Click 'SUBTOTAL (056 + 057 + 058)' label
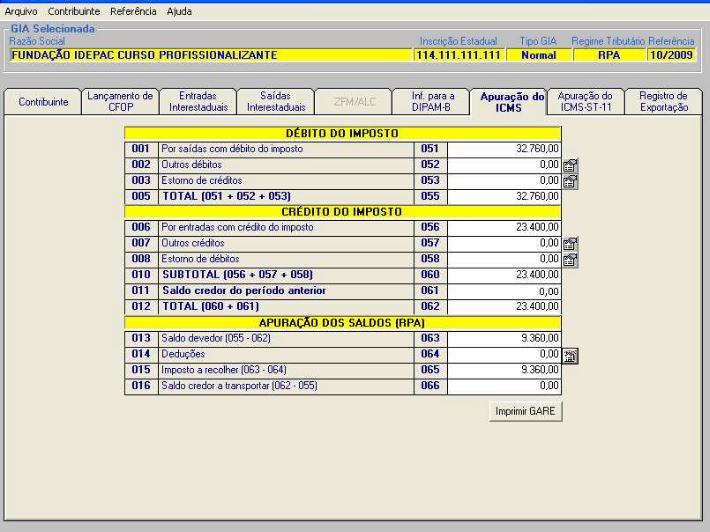Screen dimensions: 710x532 (238, 275)
